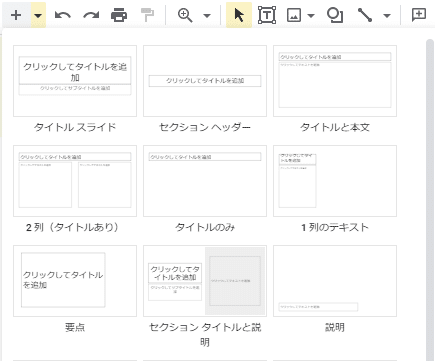
Task: Open the new slide layout dropdown arrow
Action: pyautogui.click(x=38, y=15)
